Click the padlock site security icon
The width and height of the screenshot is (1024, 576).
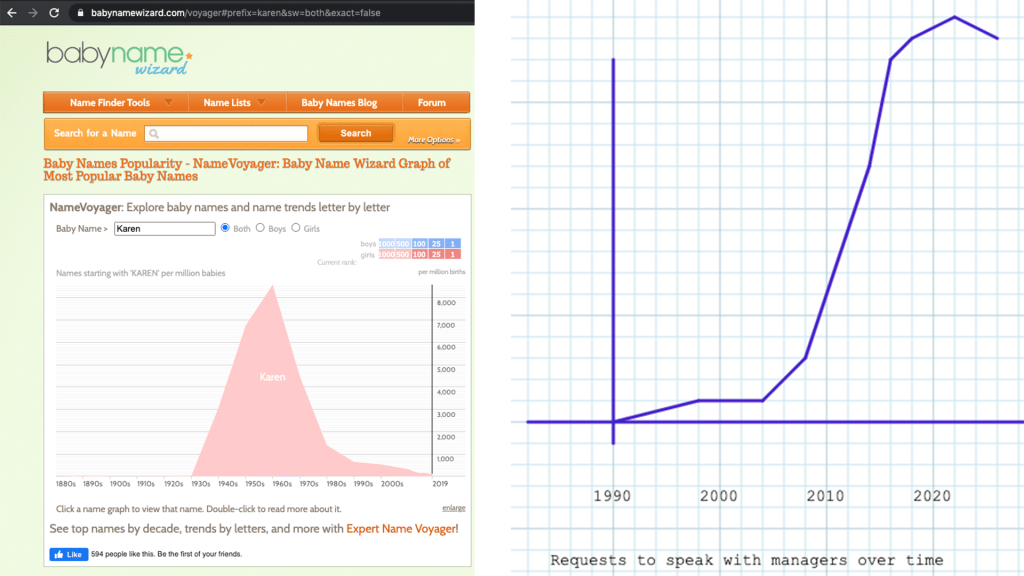point(81,14)
